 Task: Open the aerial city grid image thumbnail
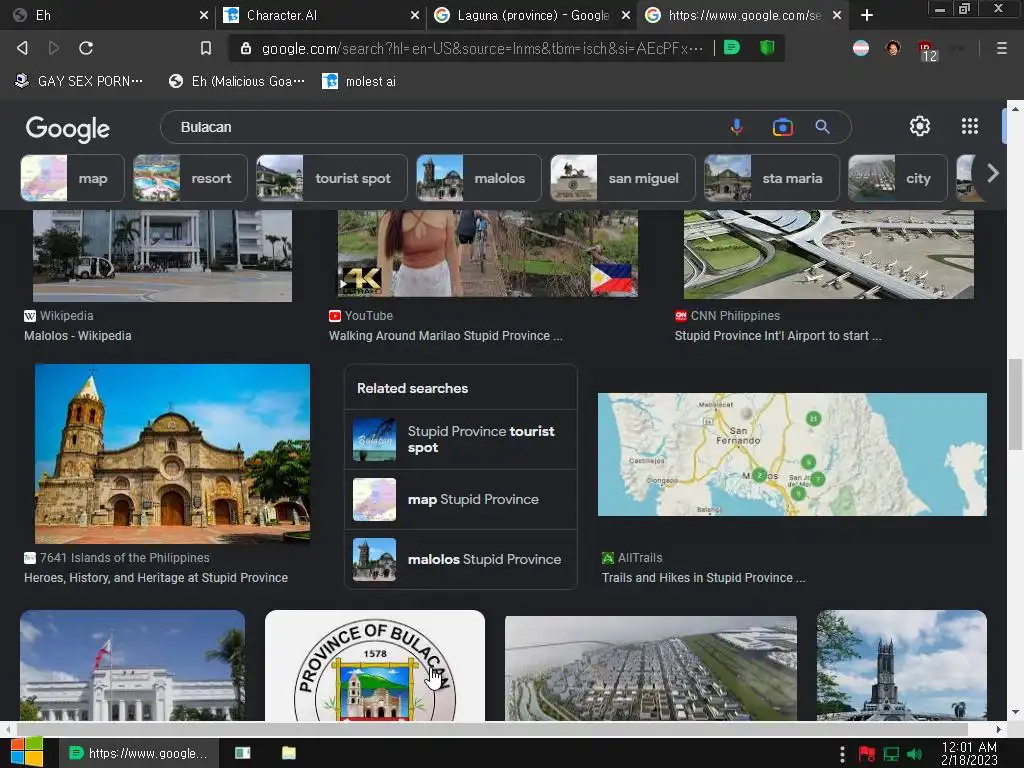(650, 668)
